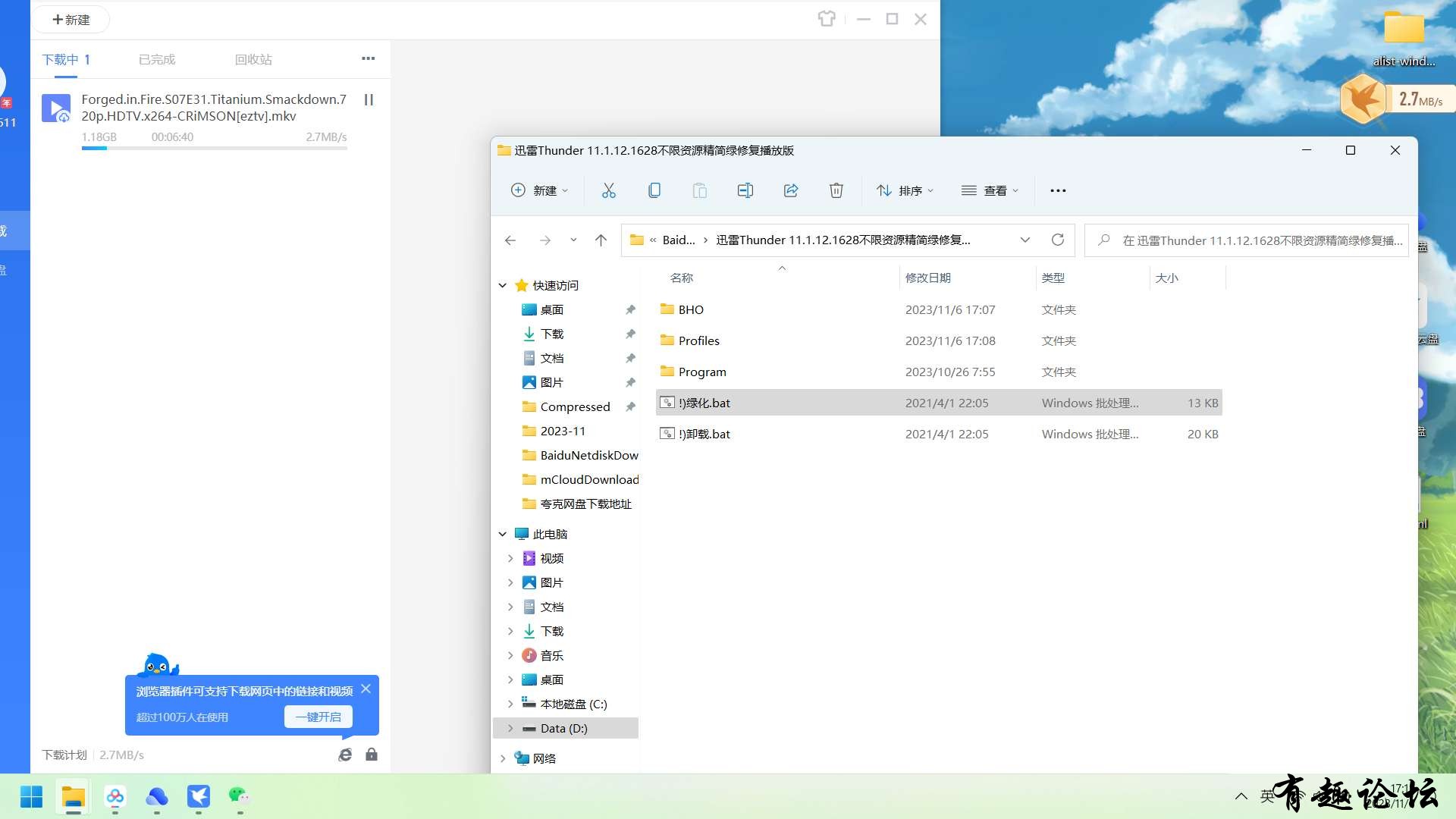
Task: Close the browser plugin tip popup
Action: (x=366, y=689)
